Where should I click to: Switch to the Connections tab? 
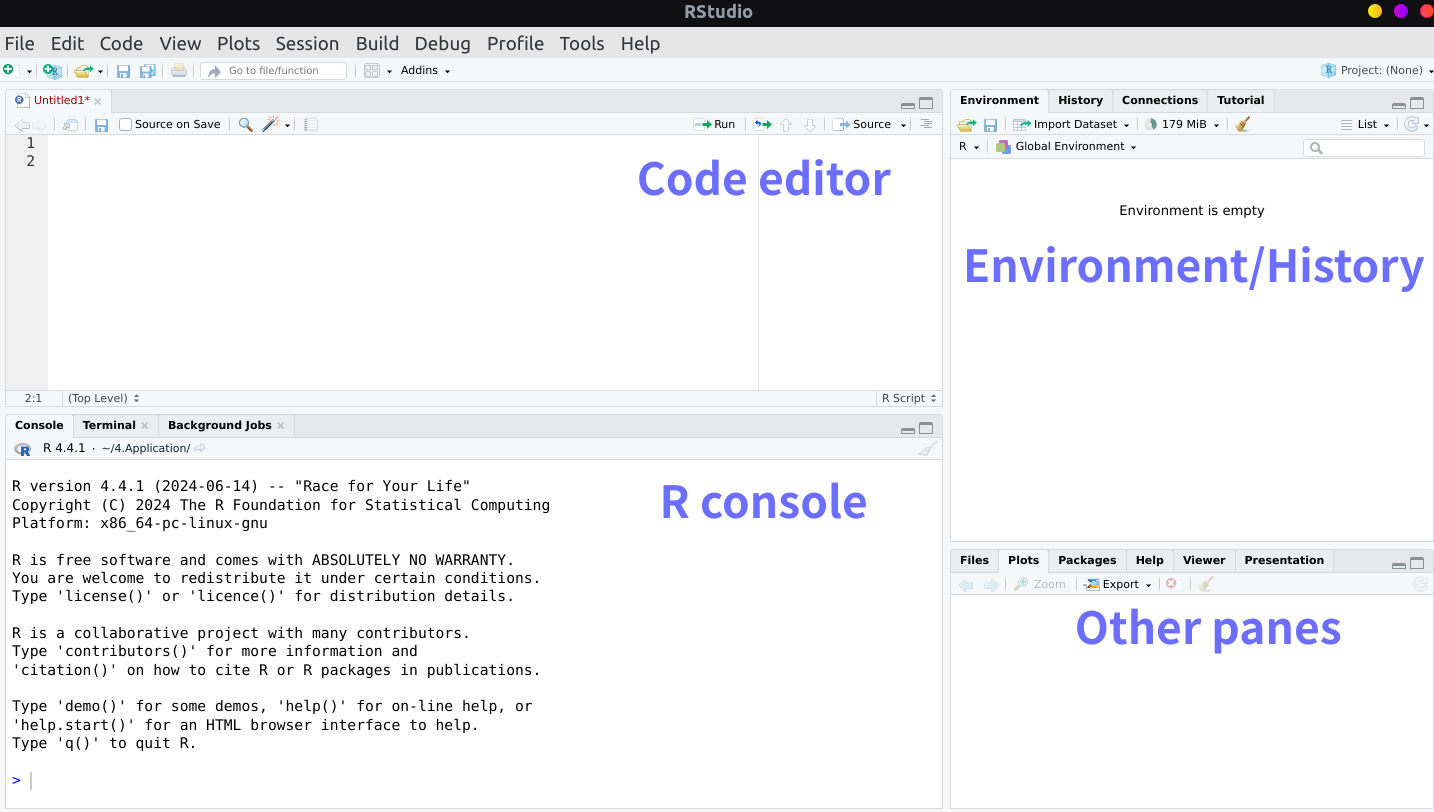point(1159,100)
